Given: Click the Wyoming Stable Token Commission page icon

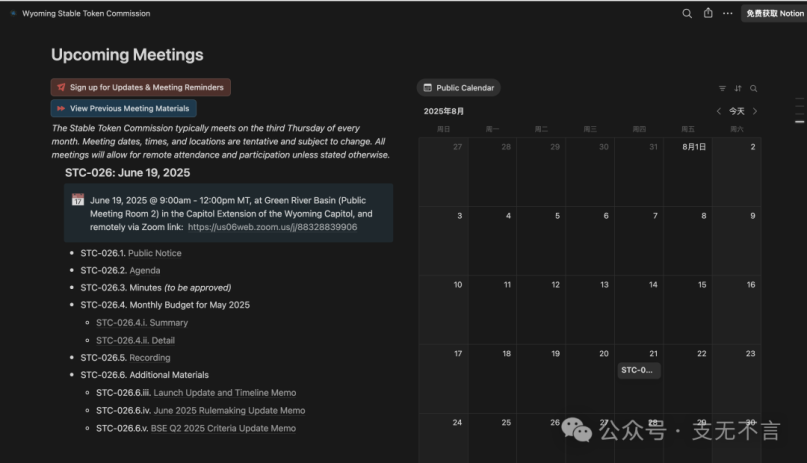Looking at the screenshot, I should (13, 14).
